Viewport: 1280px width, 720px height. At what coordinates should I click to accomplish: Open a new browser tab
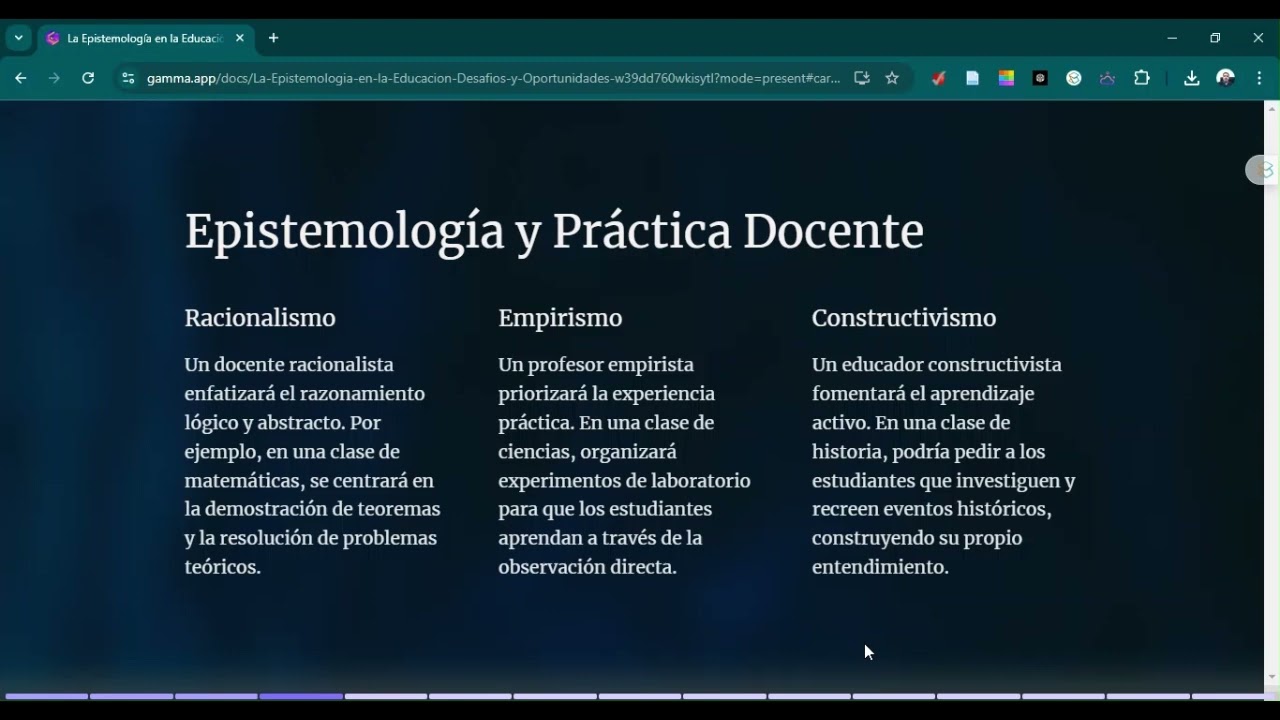click(x=274, y=38)
